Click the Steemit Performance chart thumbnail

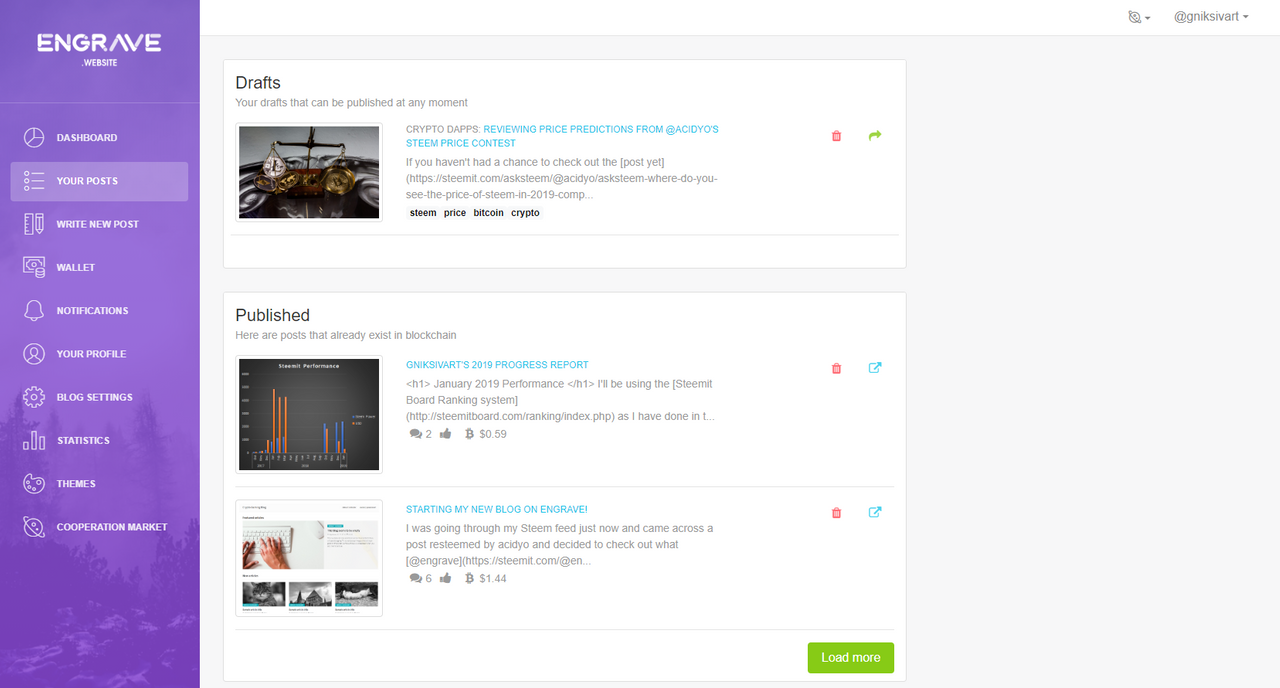(309, 414)
